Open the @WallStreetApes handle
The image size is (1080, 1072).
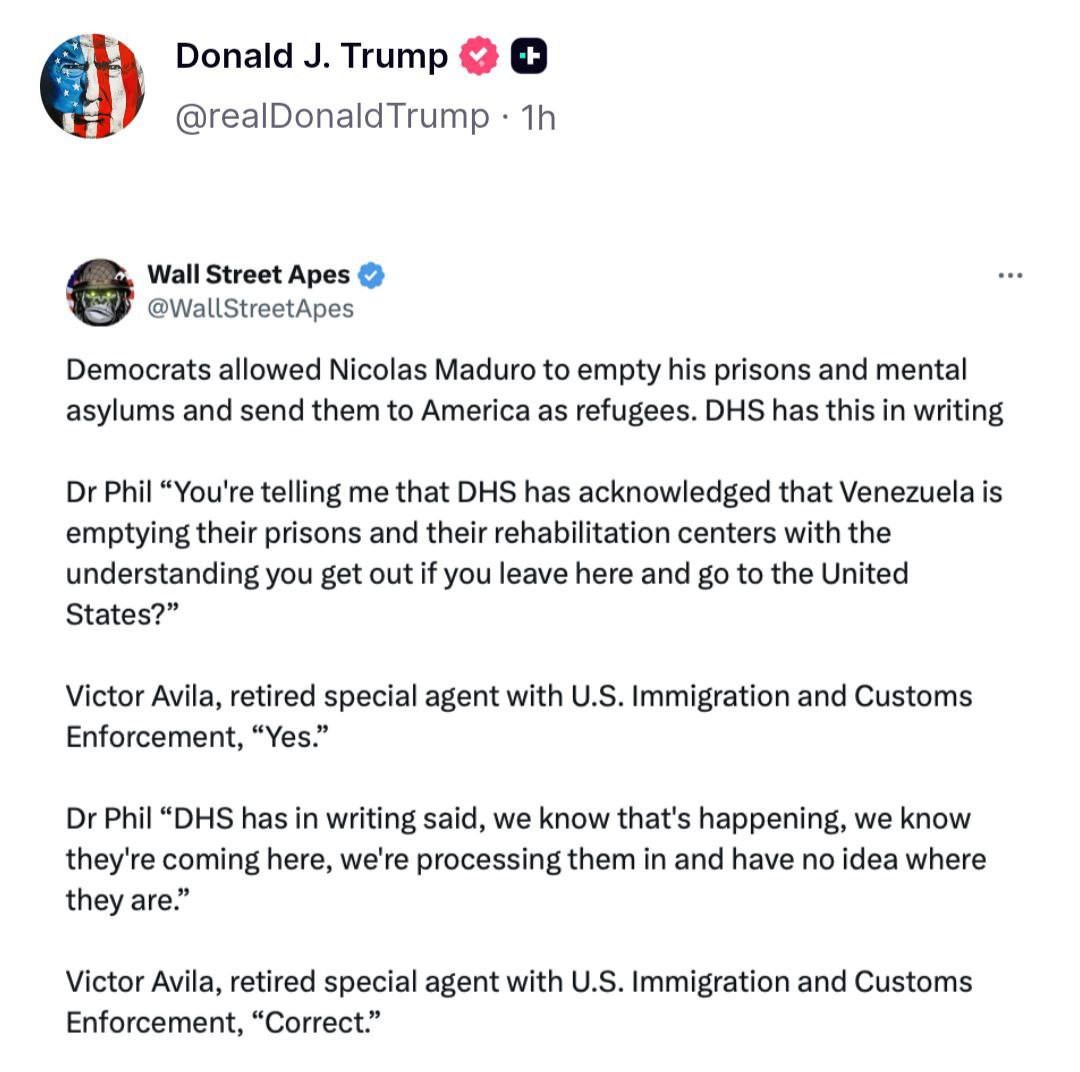point(250,308)
